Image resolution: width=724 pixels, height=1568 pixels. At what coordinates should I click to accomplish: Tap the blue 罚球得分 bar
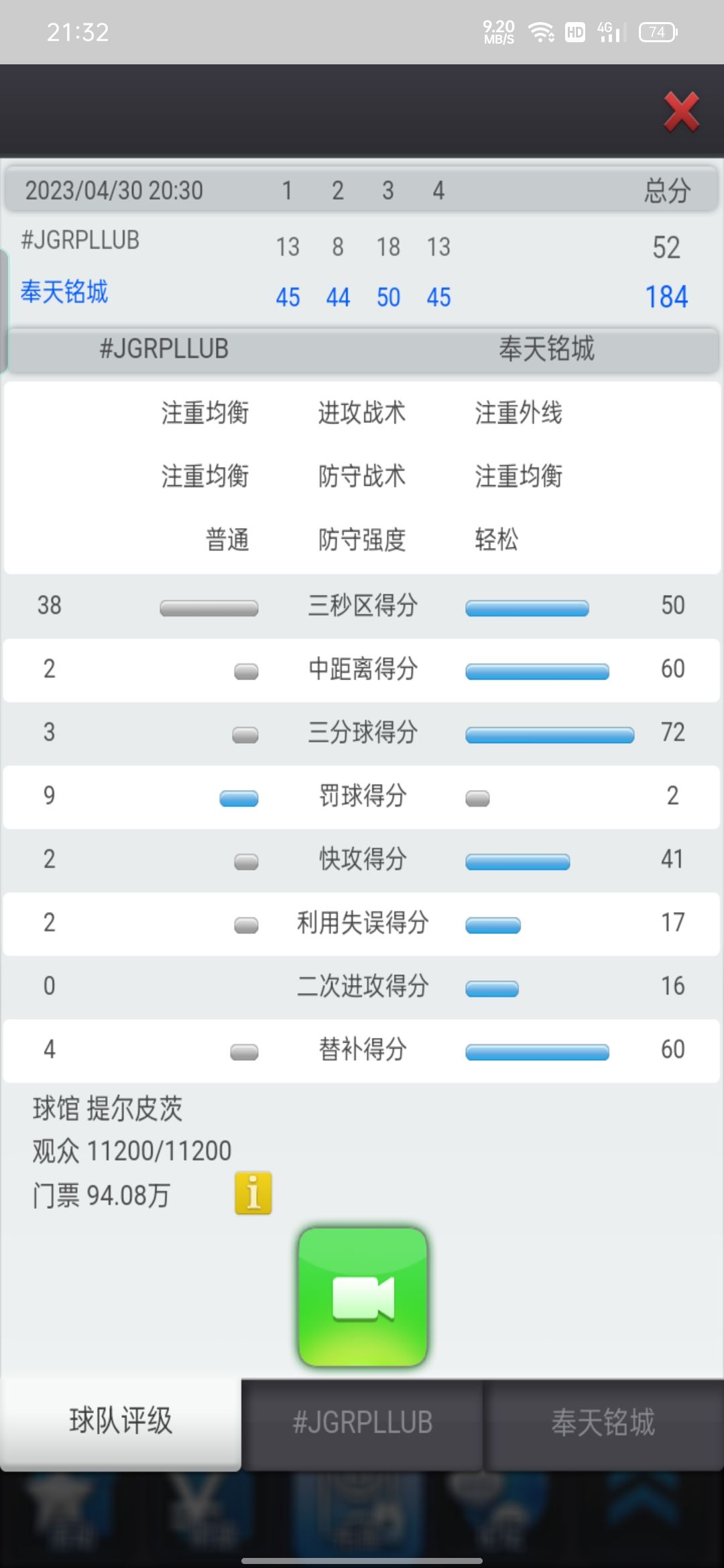click(x=239, y=798)
